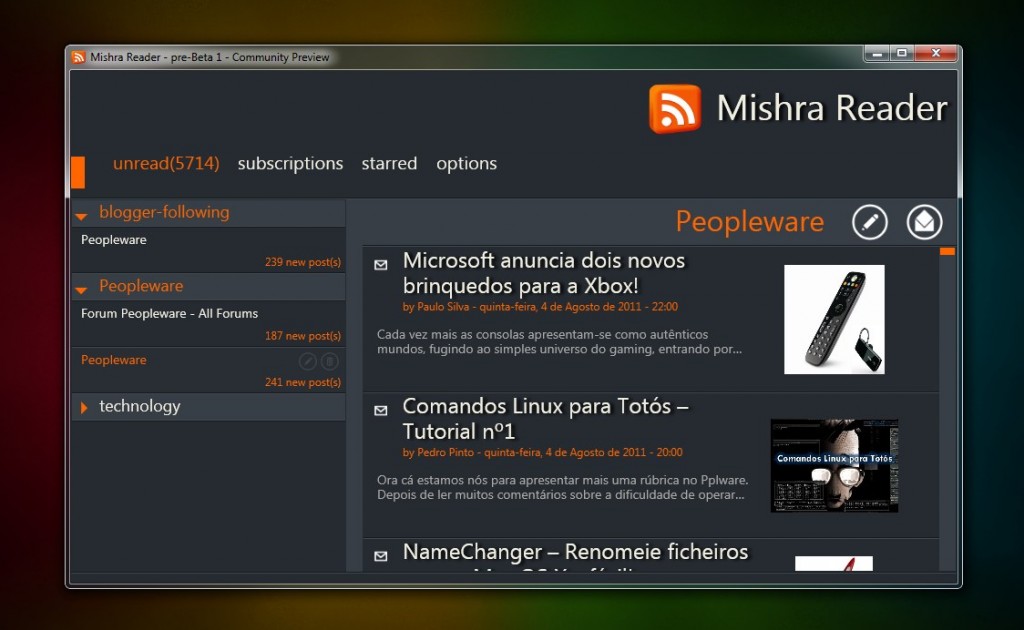Open article Microsoft anuncia dois novos brinquedos
The height and width of the screenshot is (630, 1024).
point(543,273)
